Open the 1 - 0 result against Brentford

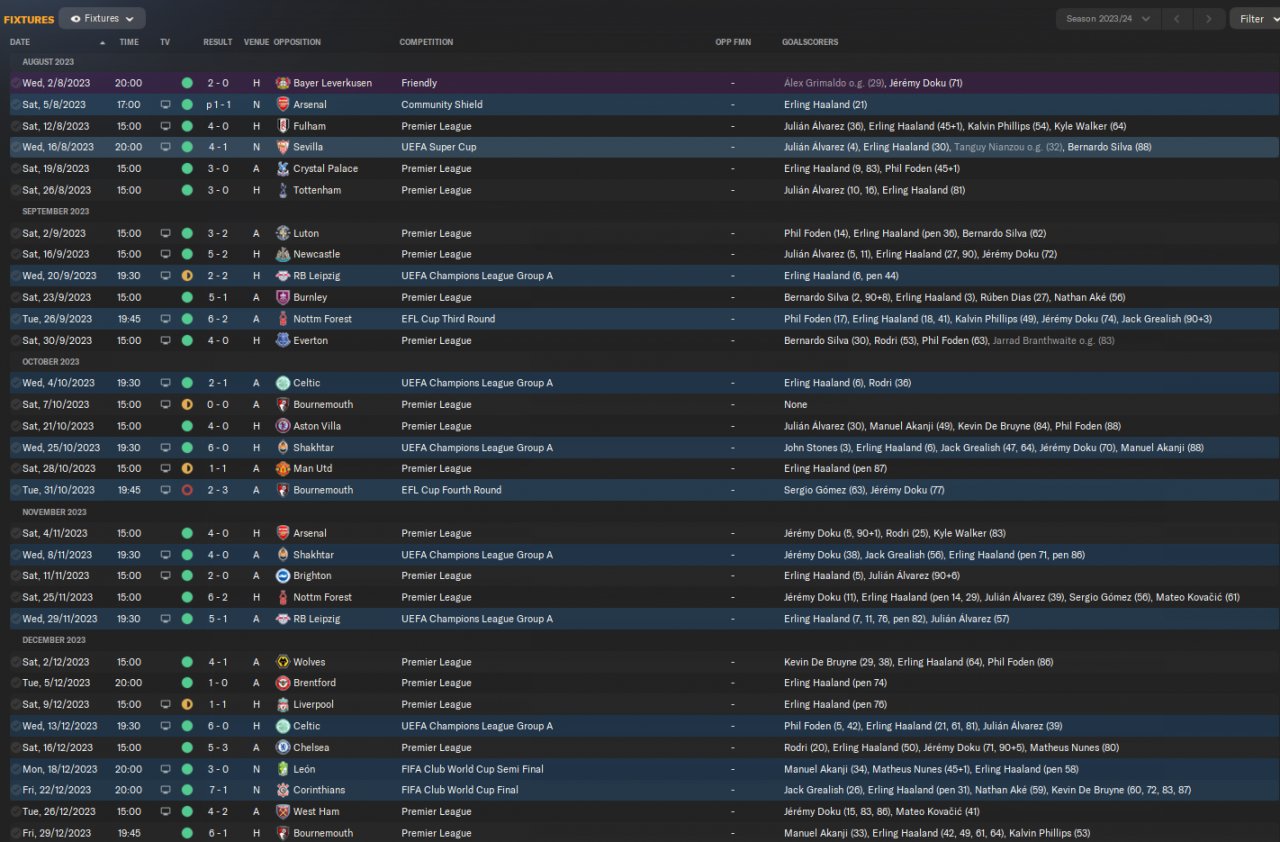click(218, 683)
